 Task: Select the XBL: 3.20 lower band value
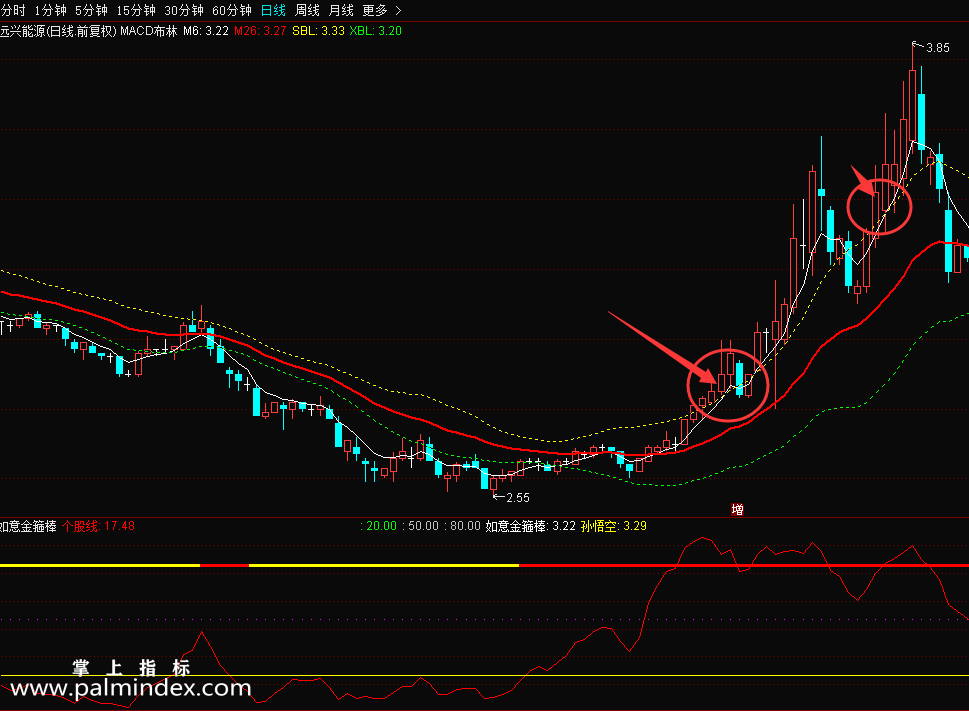pos(376,31)
